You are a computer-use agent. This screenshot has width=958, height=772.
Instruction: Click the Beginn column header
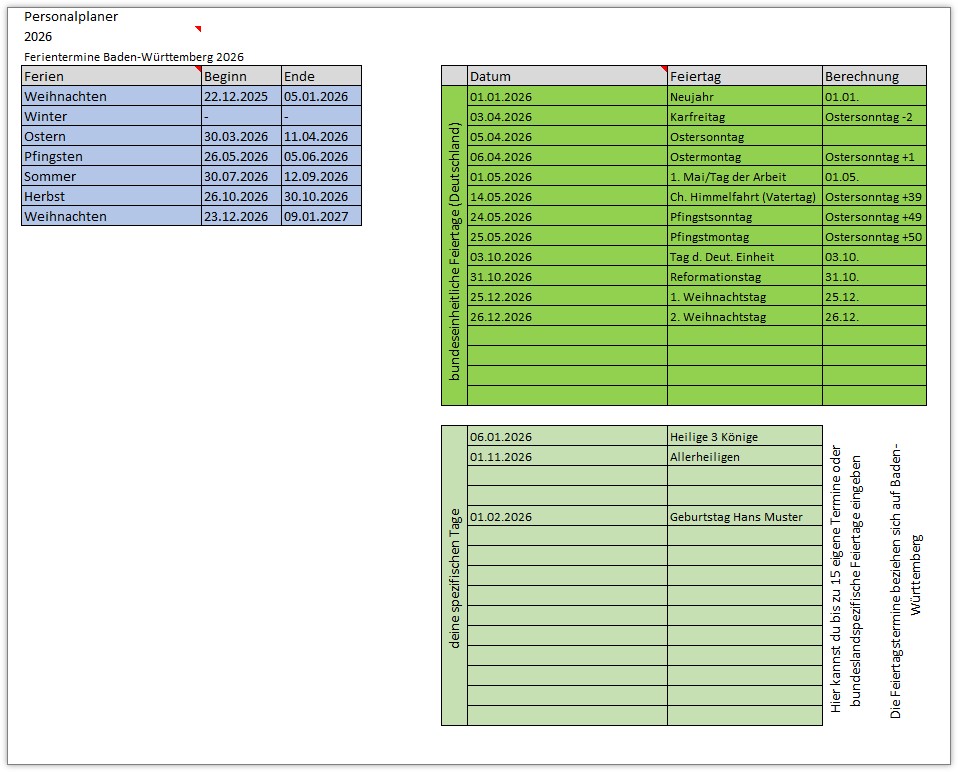tap(240, 76)
